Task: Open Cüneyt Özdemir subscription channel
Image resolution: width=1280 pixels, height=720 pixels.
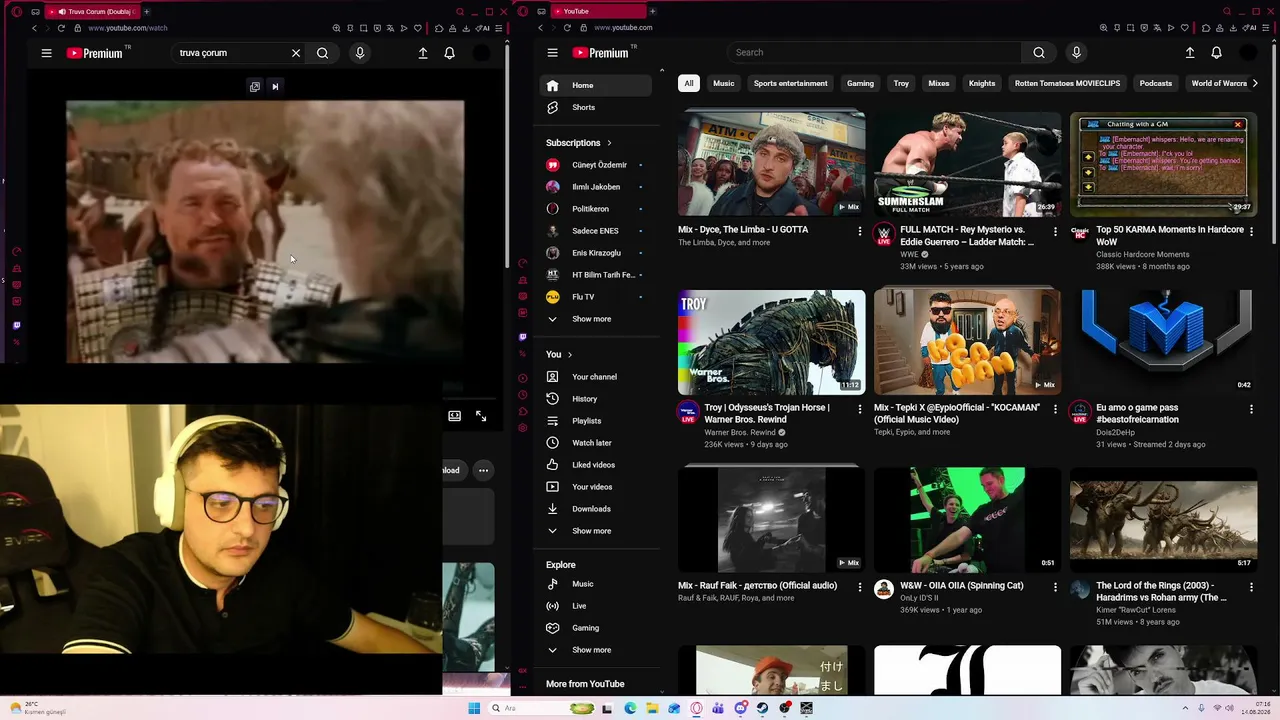Action: click(596, 165)
